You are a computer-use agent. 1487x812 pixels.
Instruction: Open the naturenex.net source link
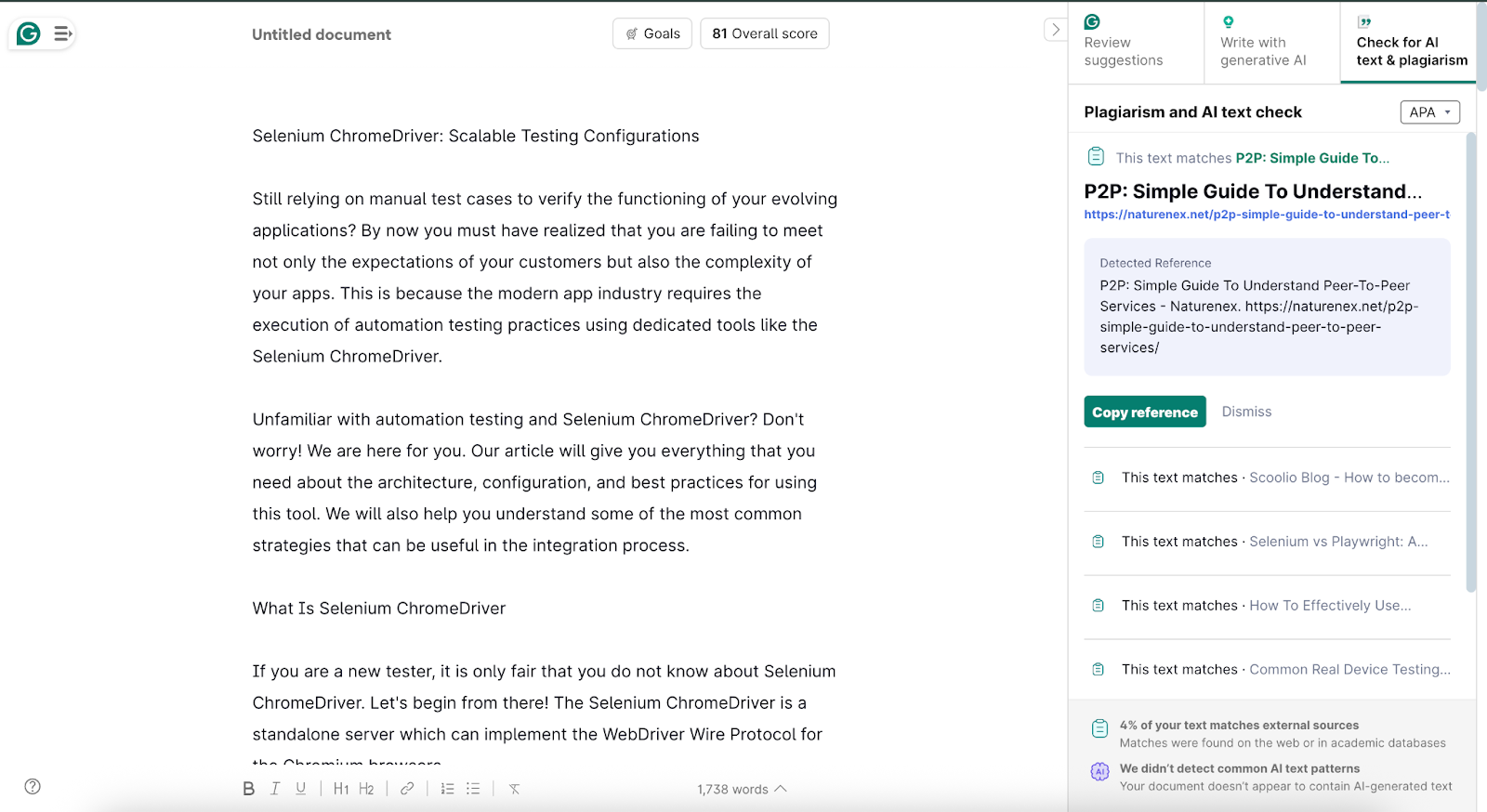pos(1267,215)
